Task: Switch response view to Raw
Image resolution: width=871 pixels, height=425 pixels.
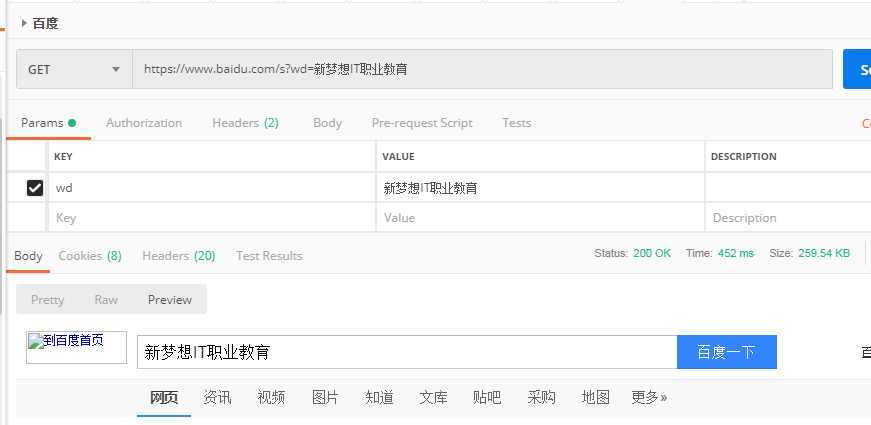Action: click(106, 299)
